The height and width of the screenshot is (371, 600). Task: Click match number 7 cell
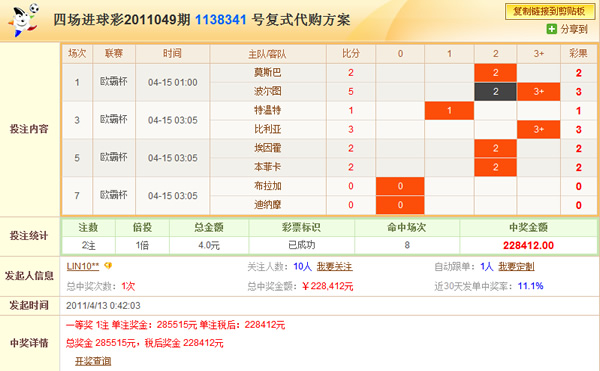coord(77,196)
